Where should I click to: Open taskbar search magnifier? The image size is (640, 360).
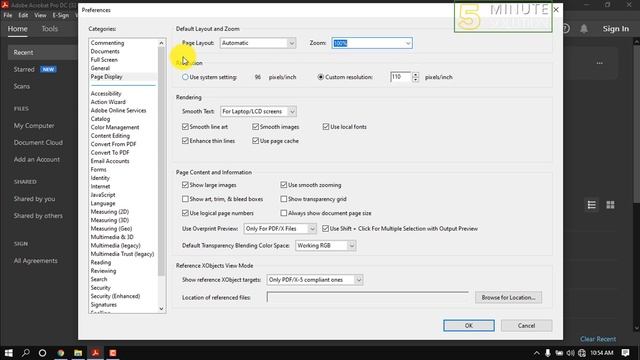pos(25,353)
